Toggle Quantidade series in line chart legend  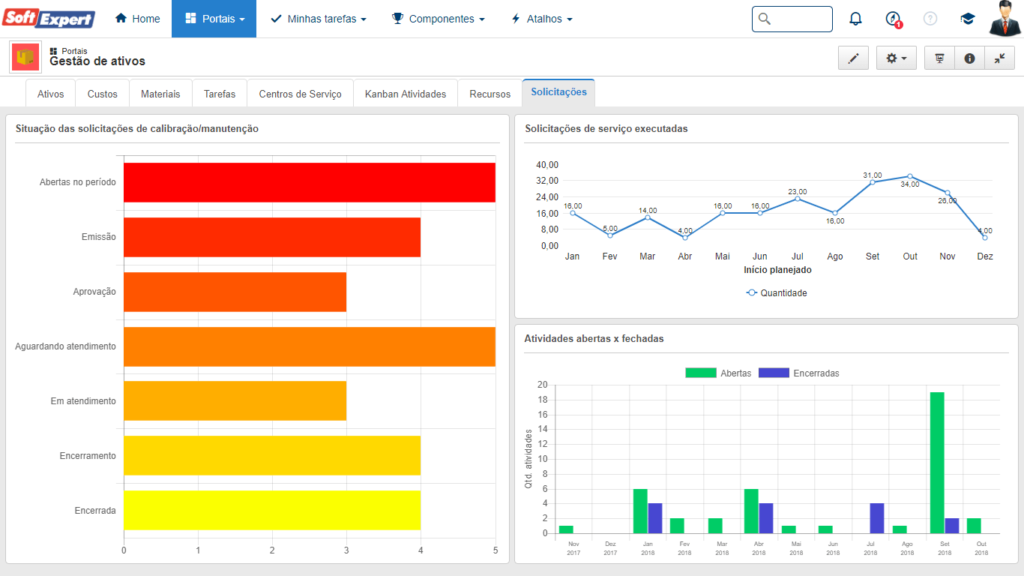point(776,293)
